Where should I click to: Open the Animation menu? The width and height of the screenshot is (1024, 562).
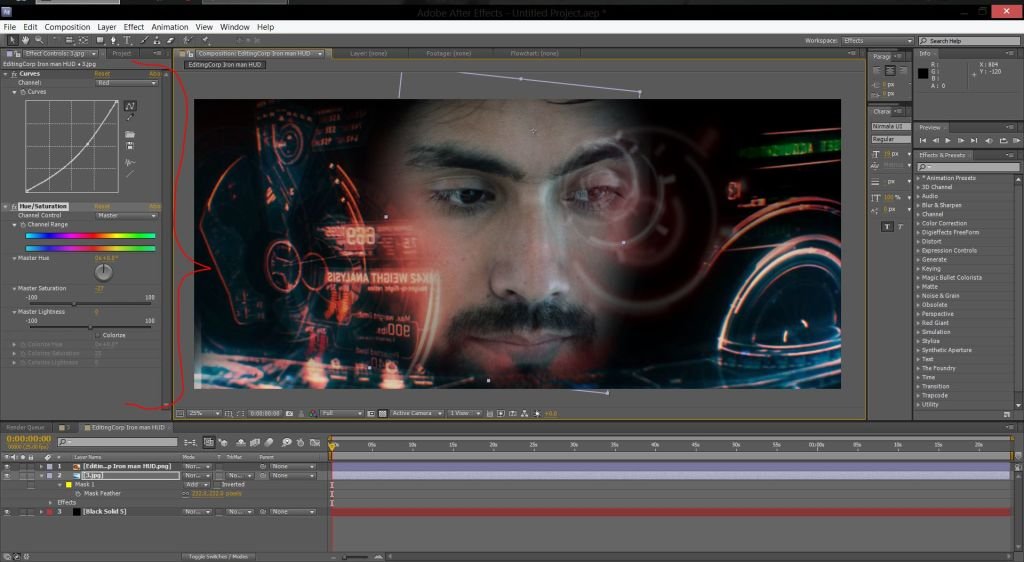pos(170,27)
